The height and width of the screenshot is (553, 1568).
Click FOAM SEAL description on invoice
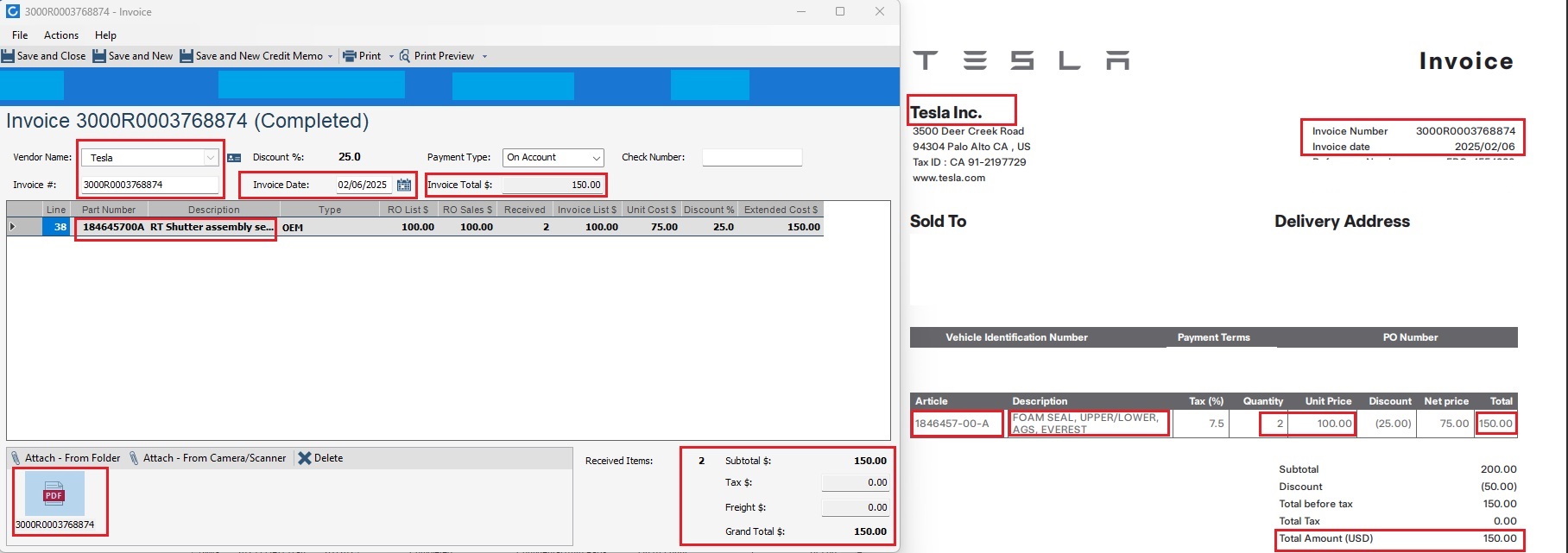point(1085,423)
